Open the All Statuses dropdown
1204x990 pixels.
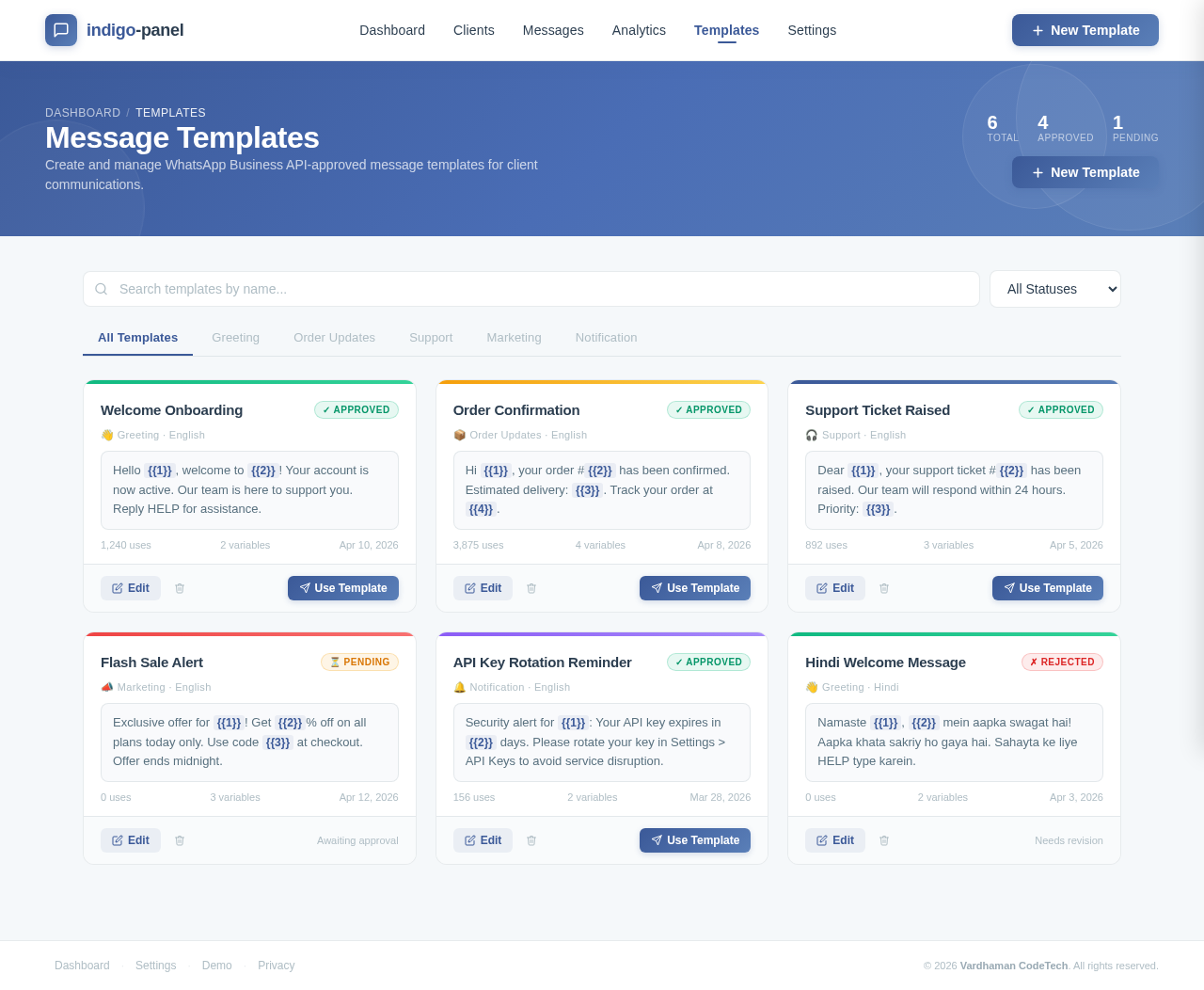(x=1055, y=289)
